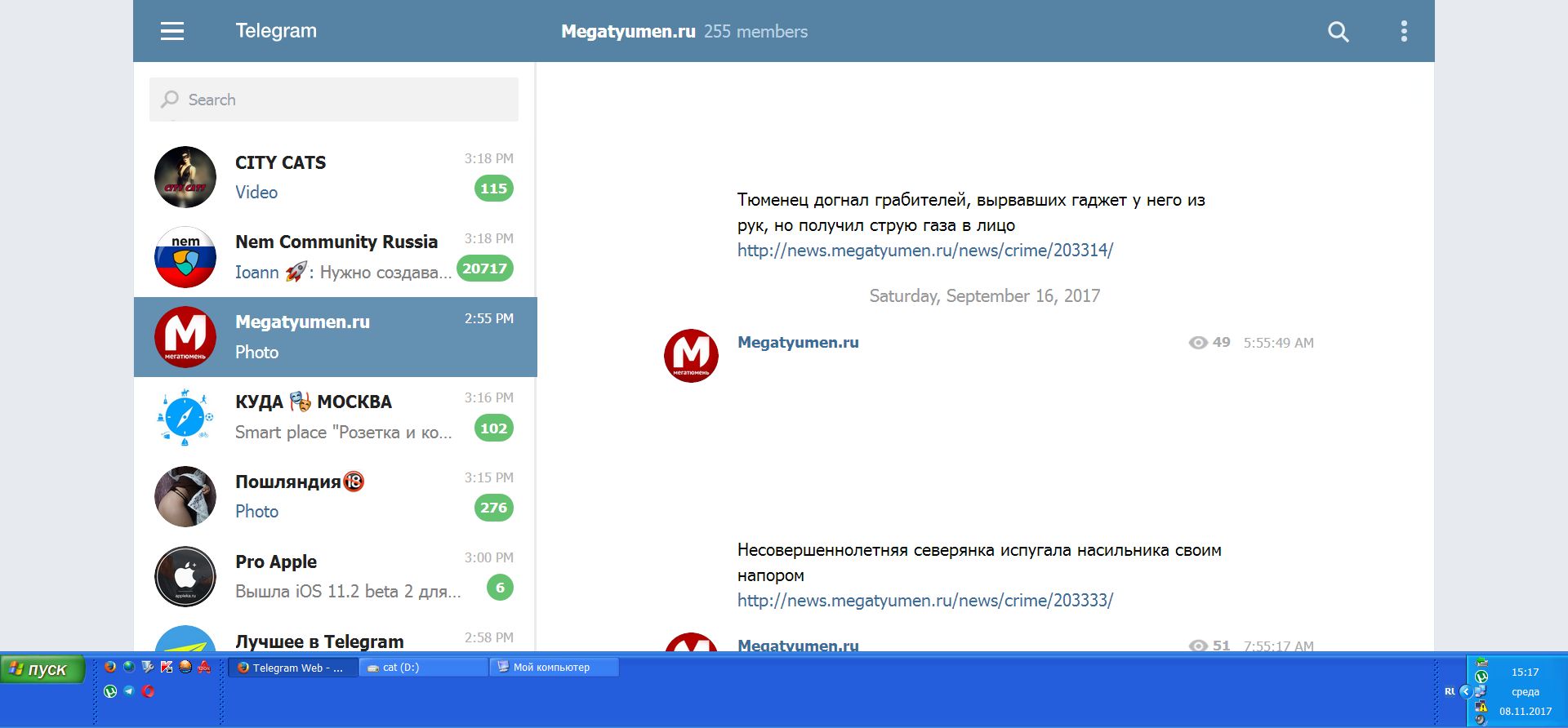Click the network connection tray icon
Image resolution: width=1568 pixels, height=728 pixels.
point(1480,691)
